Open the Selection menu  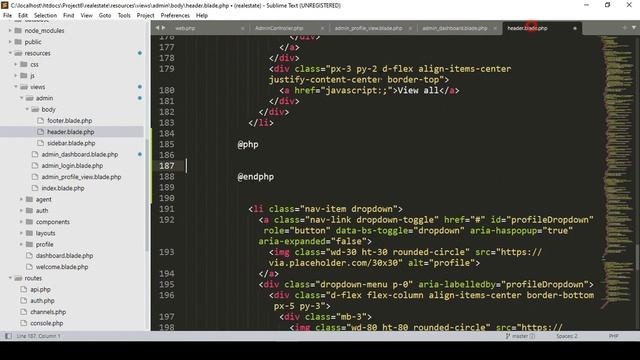[45, 16]
